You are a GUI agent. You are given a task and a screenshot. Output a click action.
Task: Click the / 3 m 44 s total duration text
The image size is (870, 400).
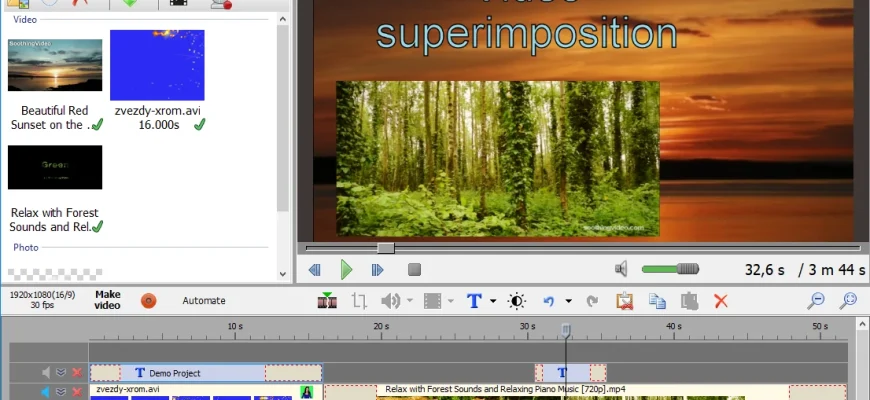832,270
